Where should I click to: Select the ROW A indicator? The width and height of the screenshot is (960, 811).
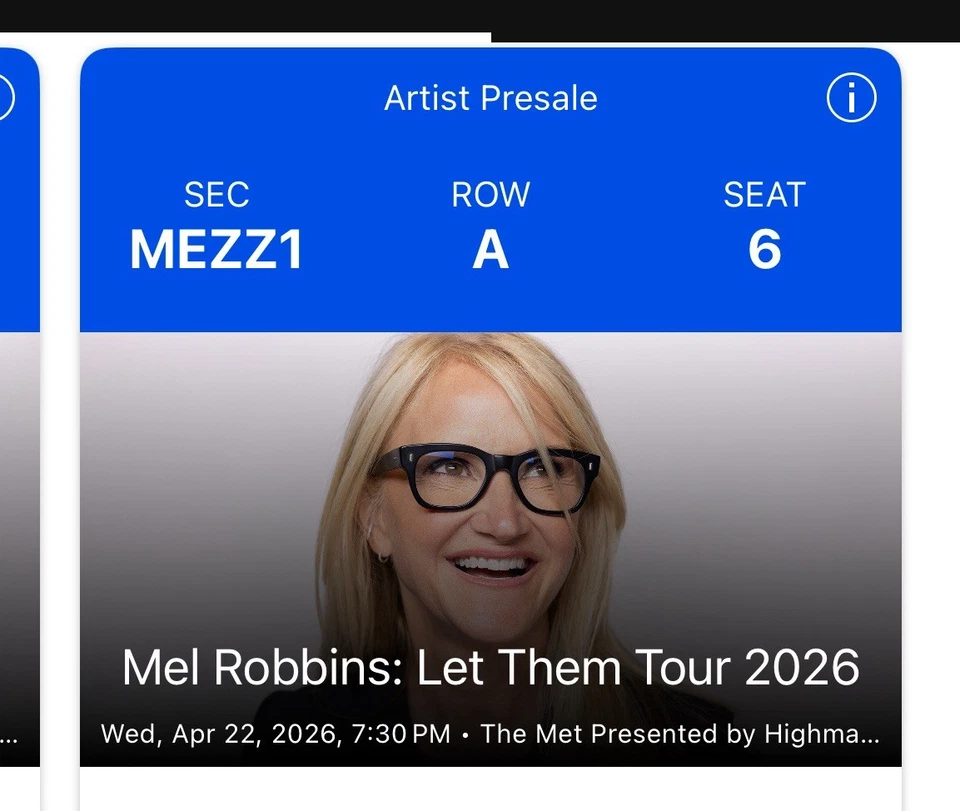click(490, 250)
